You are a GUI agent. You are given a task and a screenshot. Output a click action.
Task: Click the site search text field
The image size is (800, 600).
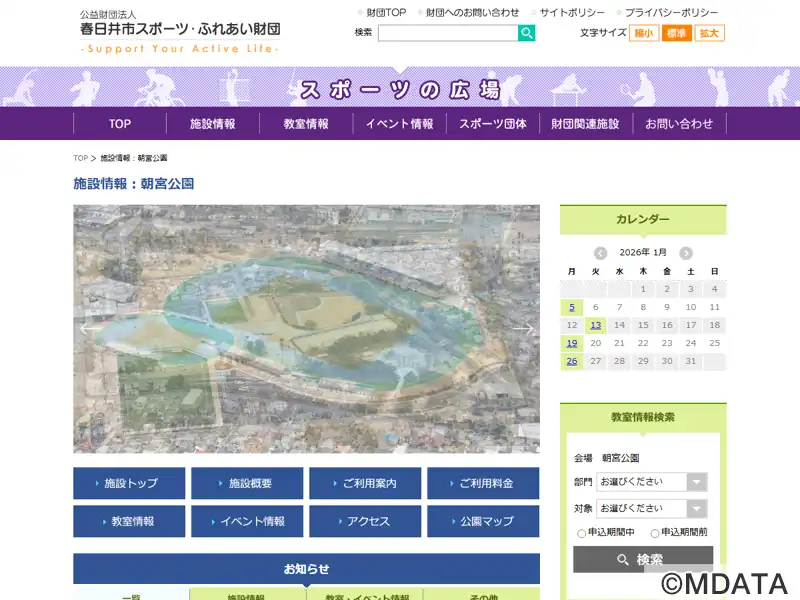click(x=447, y=33)
